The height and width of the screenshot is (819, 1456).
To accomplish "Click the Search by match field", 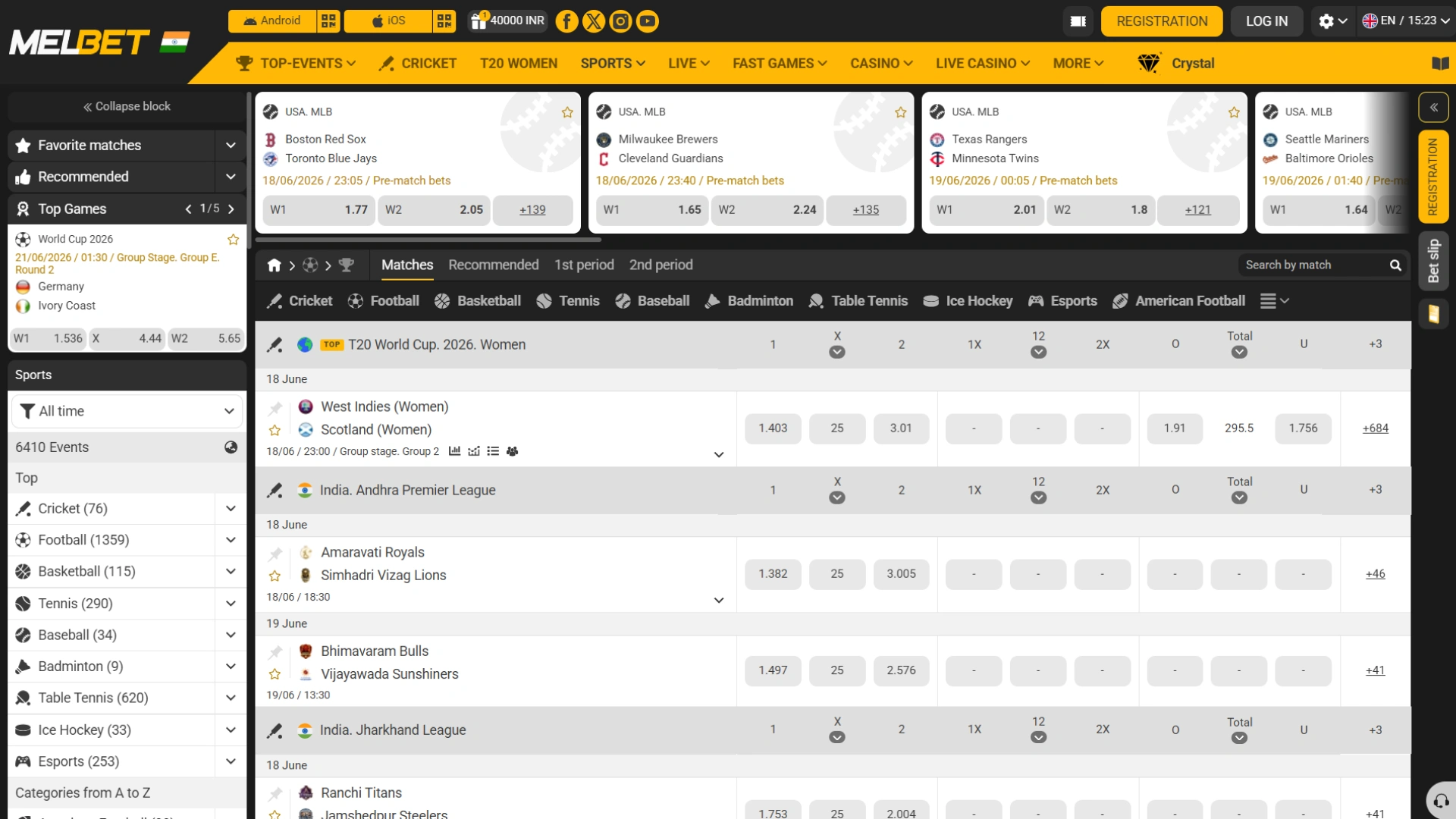I will 1314,265.
